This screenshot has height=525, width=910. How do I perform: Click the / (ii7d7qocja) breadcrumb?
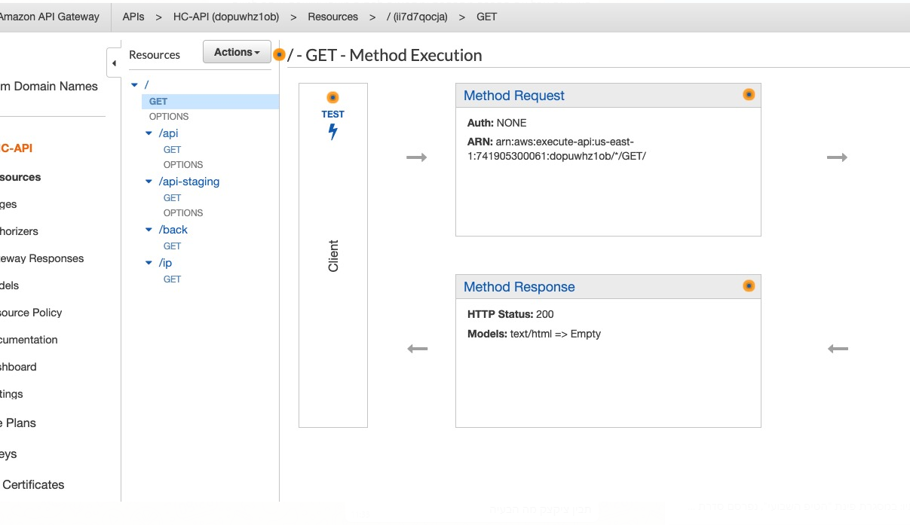tap(417, 17)
